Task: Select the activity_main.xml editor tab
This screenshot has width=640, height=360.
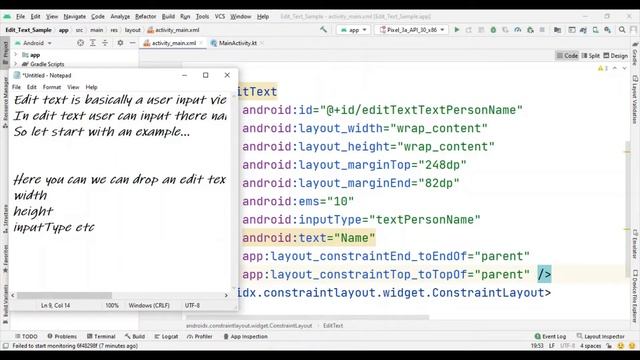Action: click(173, 43)
